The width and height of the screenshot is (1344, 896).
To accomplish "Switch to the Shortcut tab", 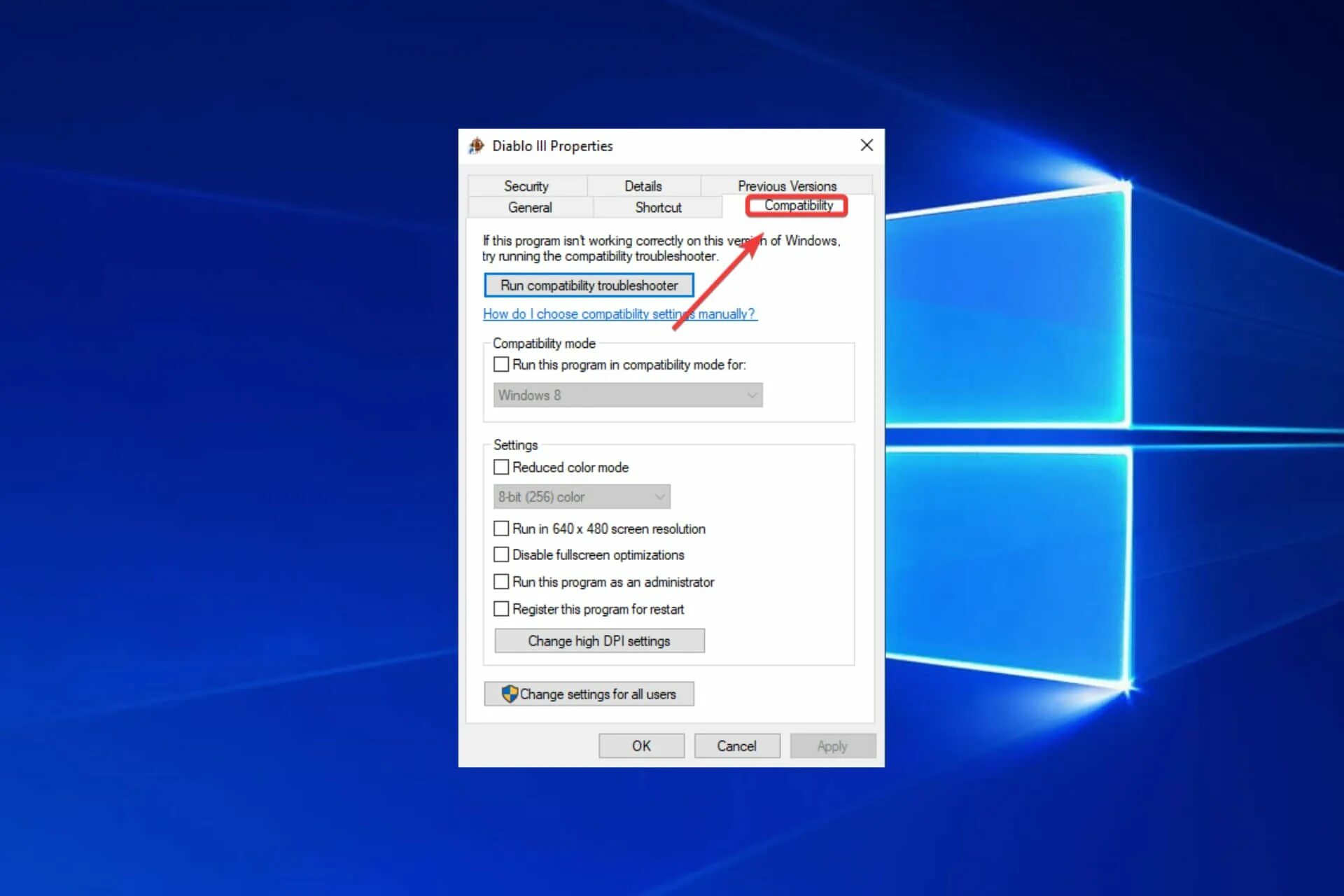I will 658,207.
